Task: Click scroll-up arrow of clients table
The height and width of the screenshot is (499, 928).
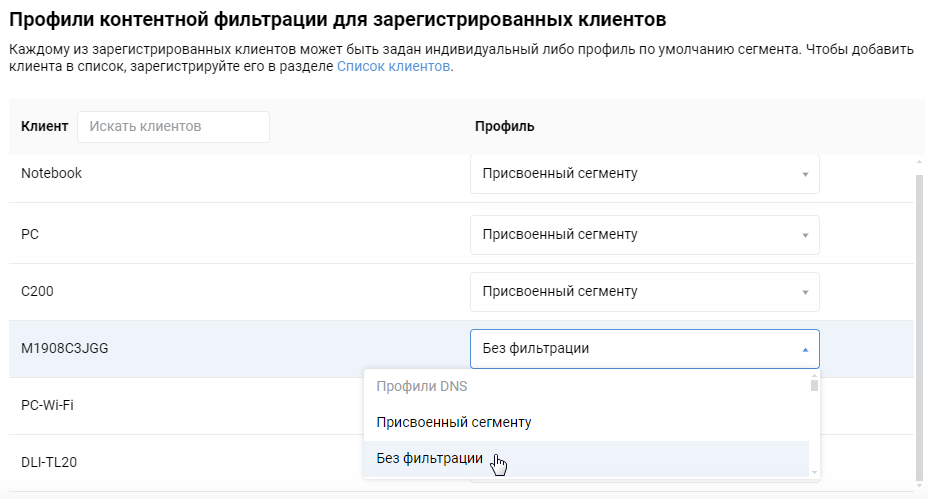Action: click(919, 161)
